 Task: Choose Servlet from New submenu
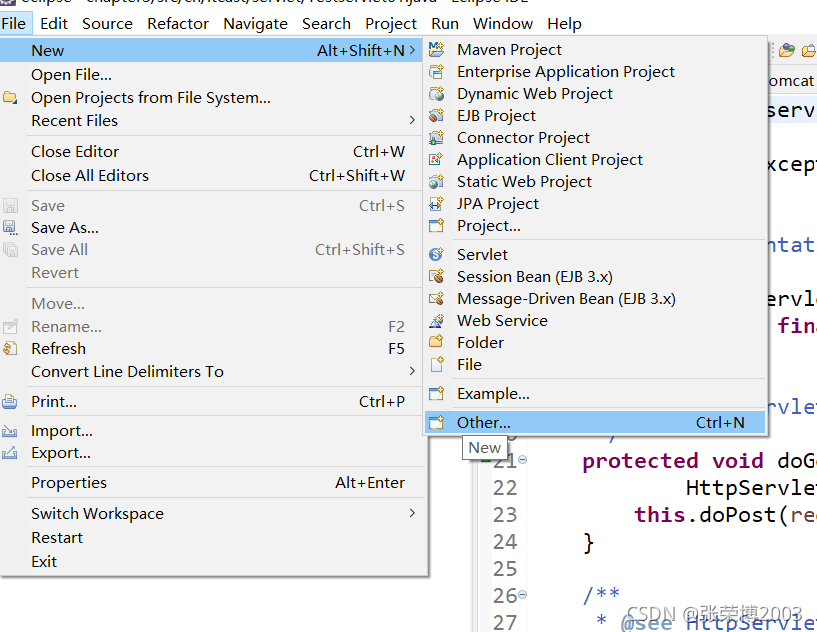pos(595,255)
